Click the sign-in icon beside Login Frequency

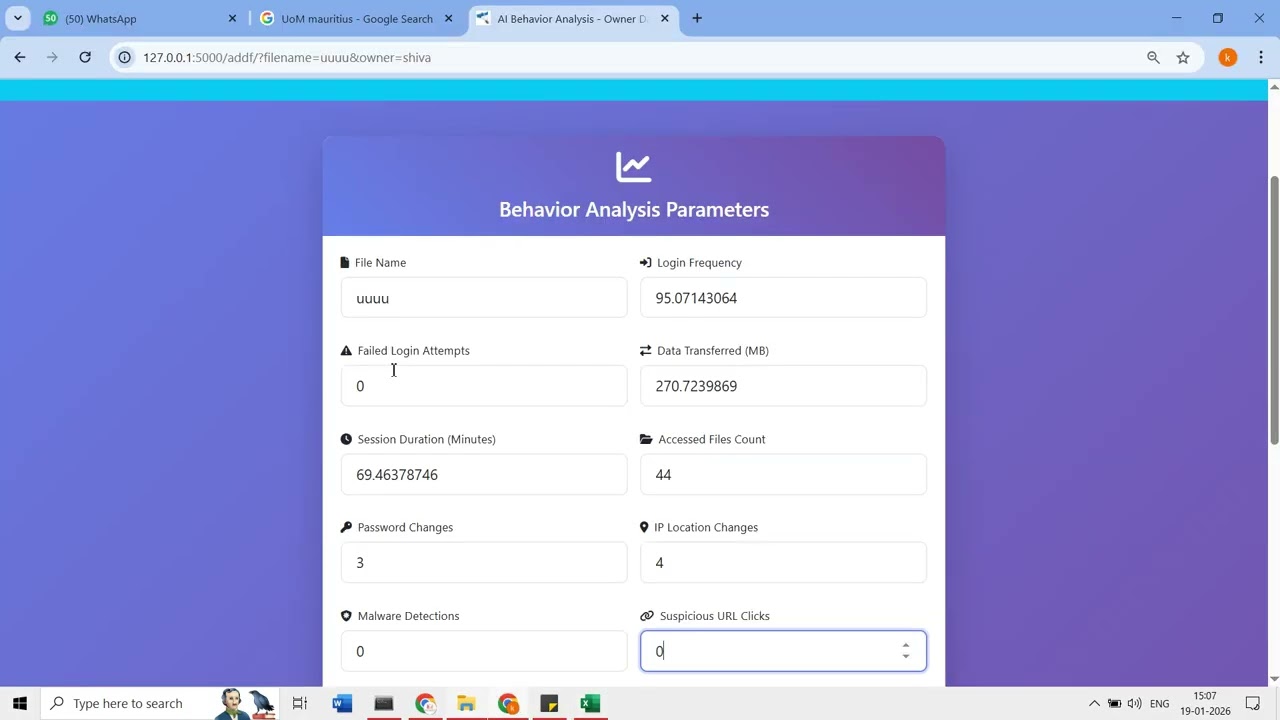tap(646, 263)
